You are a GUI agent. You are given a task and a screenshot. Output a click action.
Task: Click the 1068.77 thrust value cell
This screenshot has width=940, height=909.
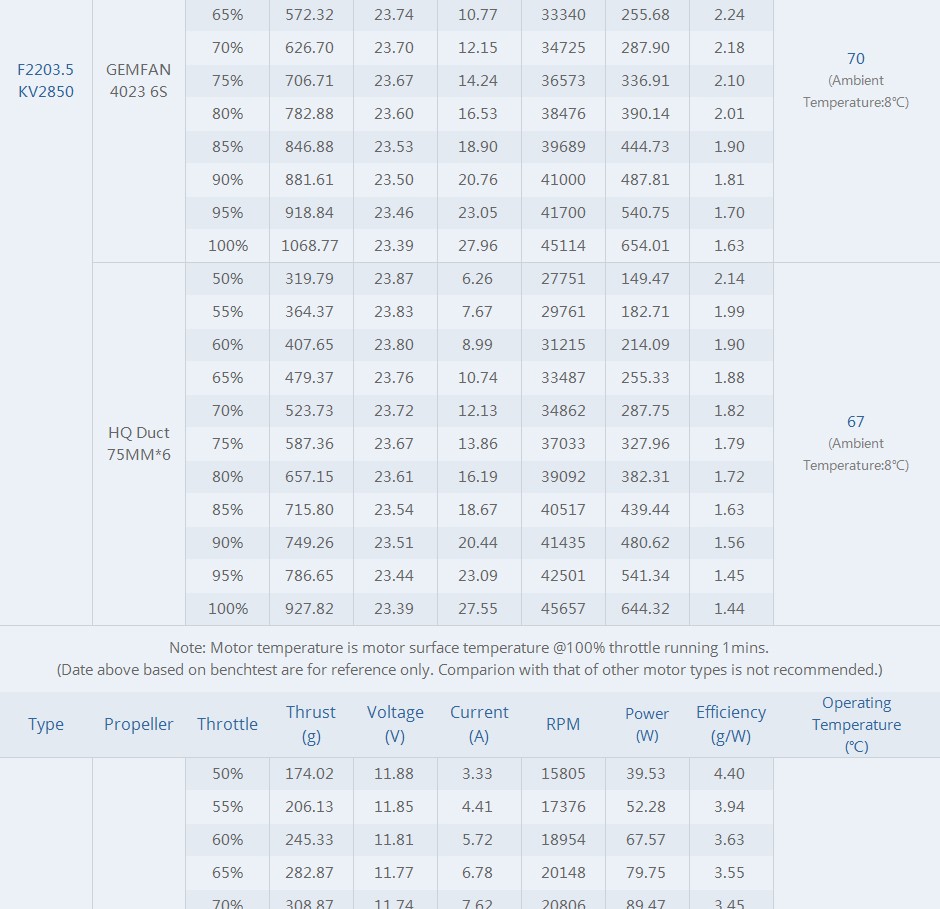[x=311, y=245]
